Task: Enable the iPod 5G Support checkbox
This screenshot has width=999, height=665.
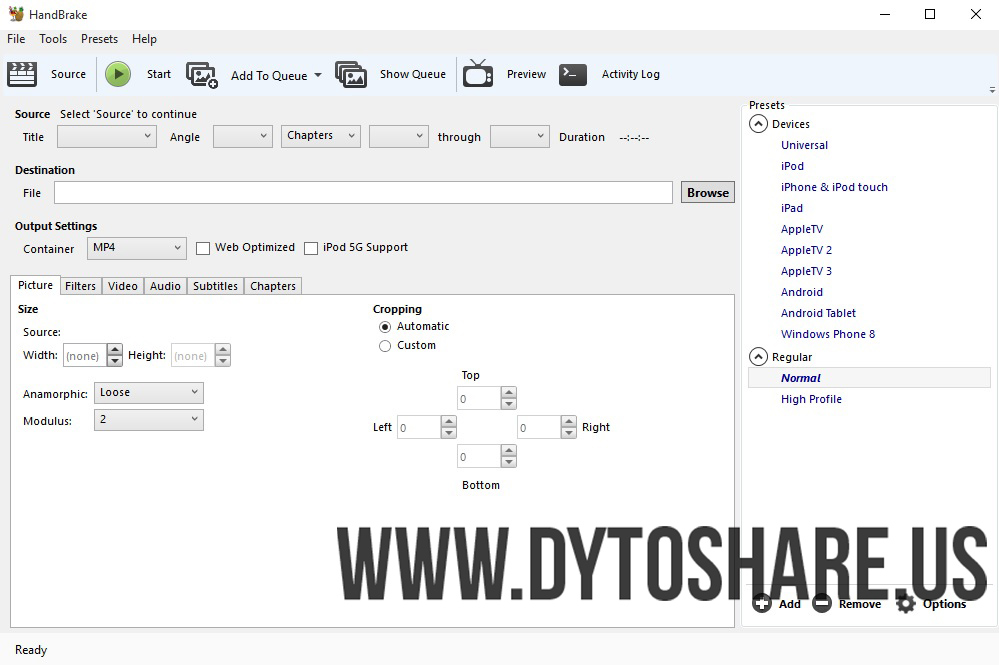Action: pos(311,248)
